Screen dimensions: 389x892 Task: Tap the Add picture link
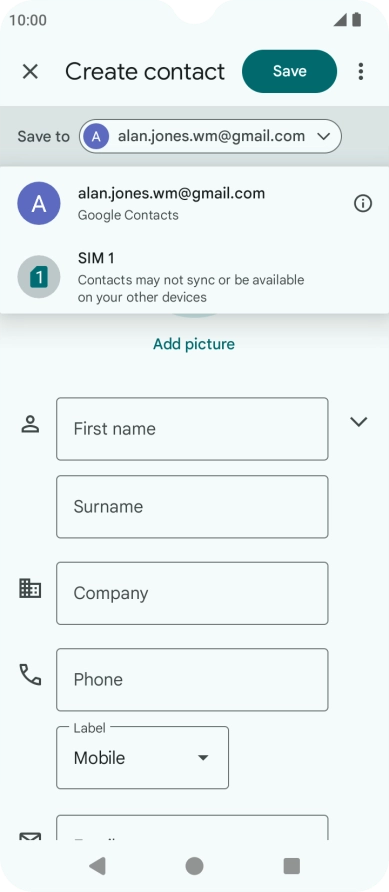click(194, 344)
